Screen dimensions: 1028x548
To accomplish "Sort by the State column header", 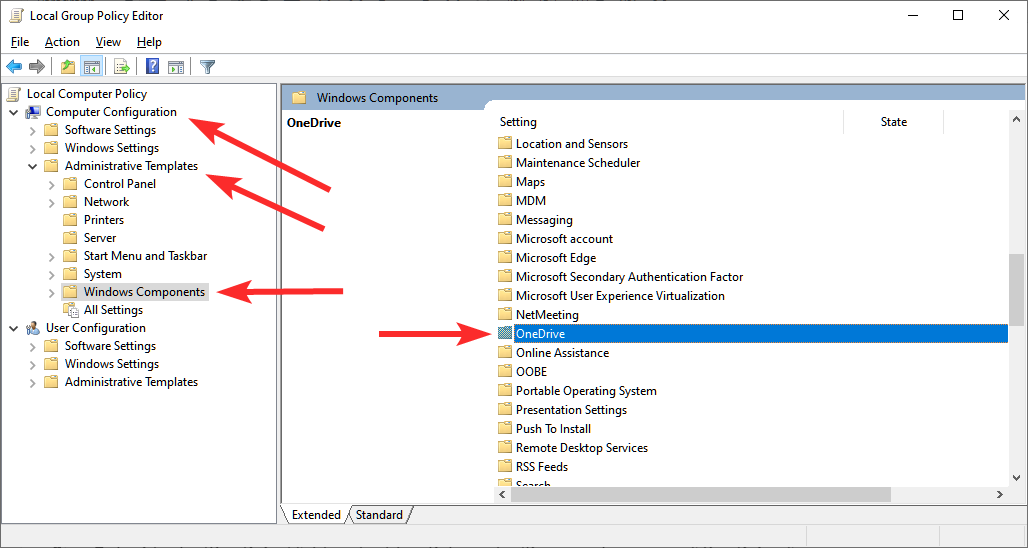I will pos(894,122).
